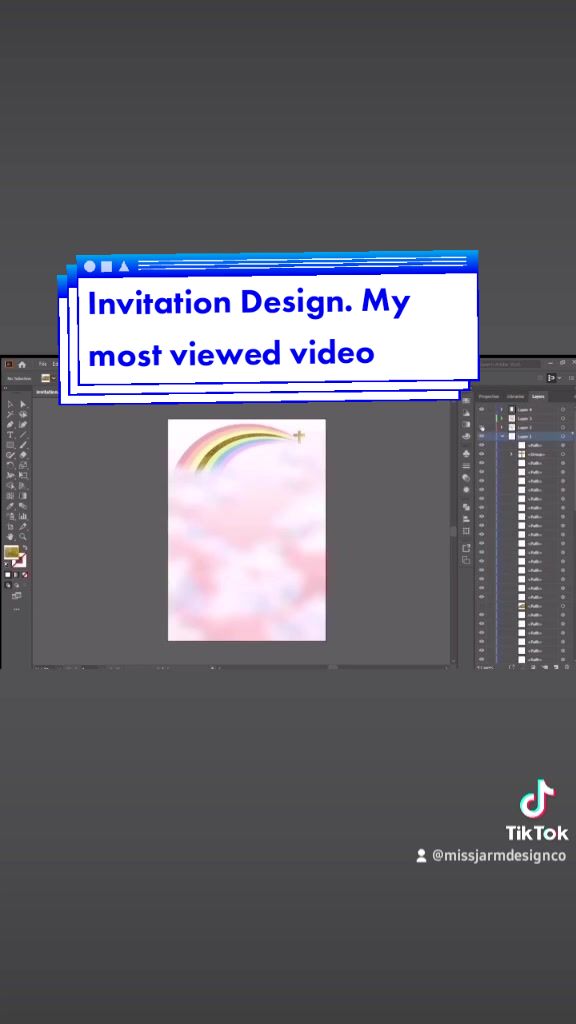Swap fill and stroke arrows
This screenshot has height=1024, width=576.
pyautogui.click(x=25, y=548)
